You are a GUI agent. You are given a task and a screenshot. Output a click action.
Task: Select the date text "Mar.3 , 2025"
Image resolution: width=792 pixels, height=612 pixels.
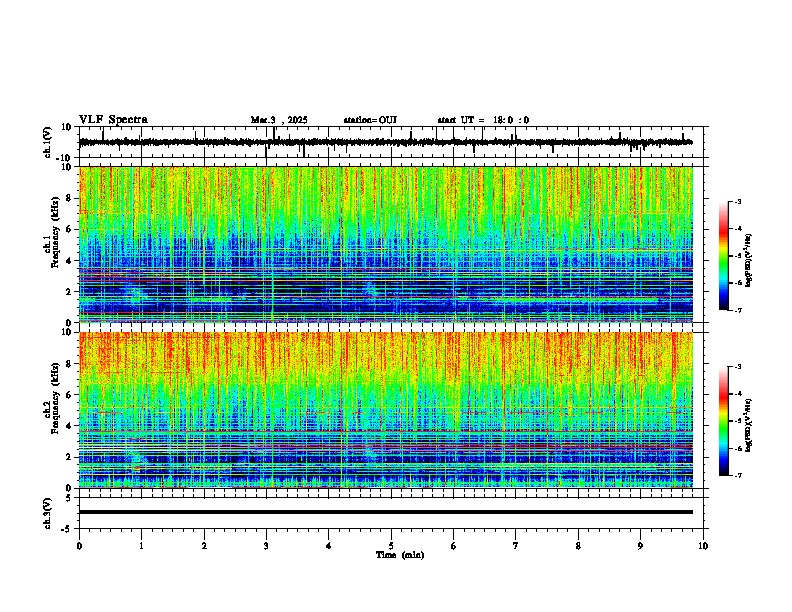279,120
